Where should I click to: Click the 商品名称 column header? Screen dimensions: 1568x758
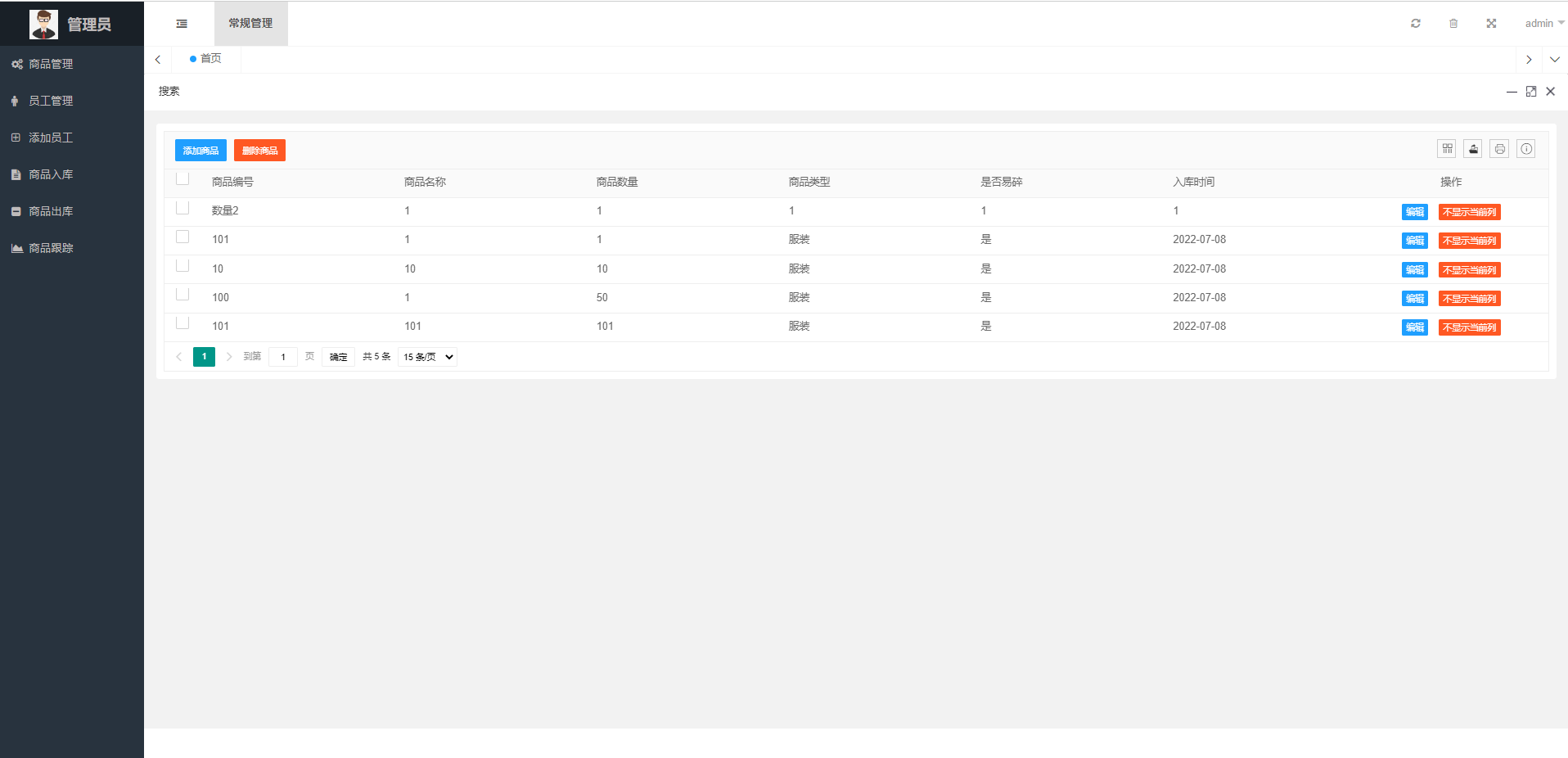click(425, 182)
